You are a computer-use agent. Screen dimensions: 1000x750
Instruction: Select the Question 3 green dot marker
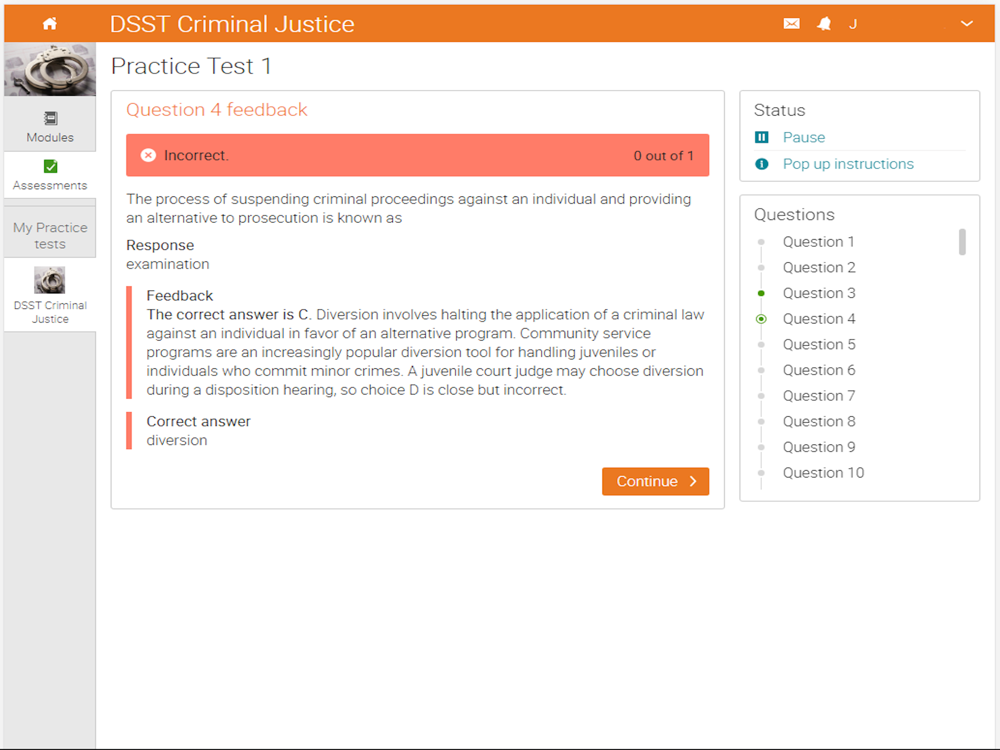pos(761,293)
